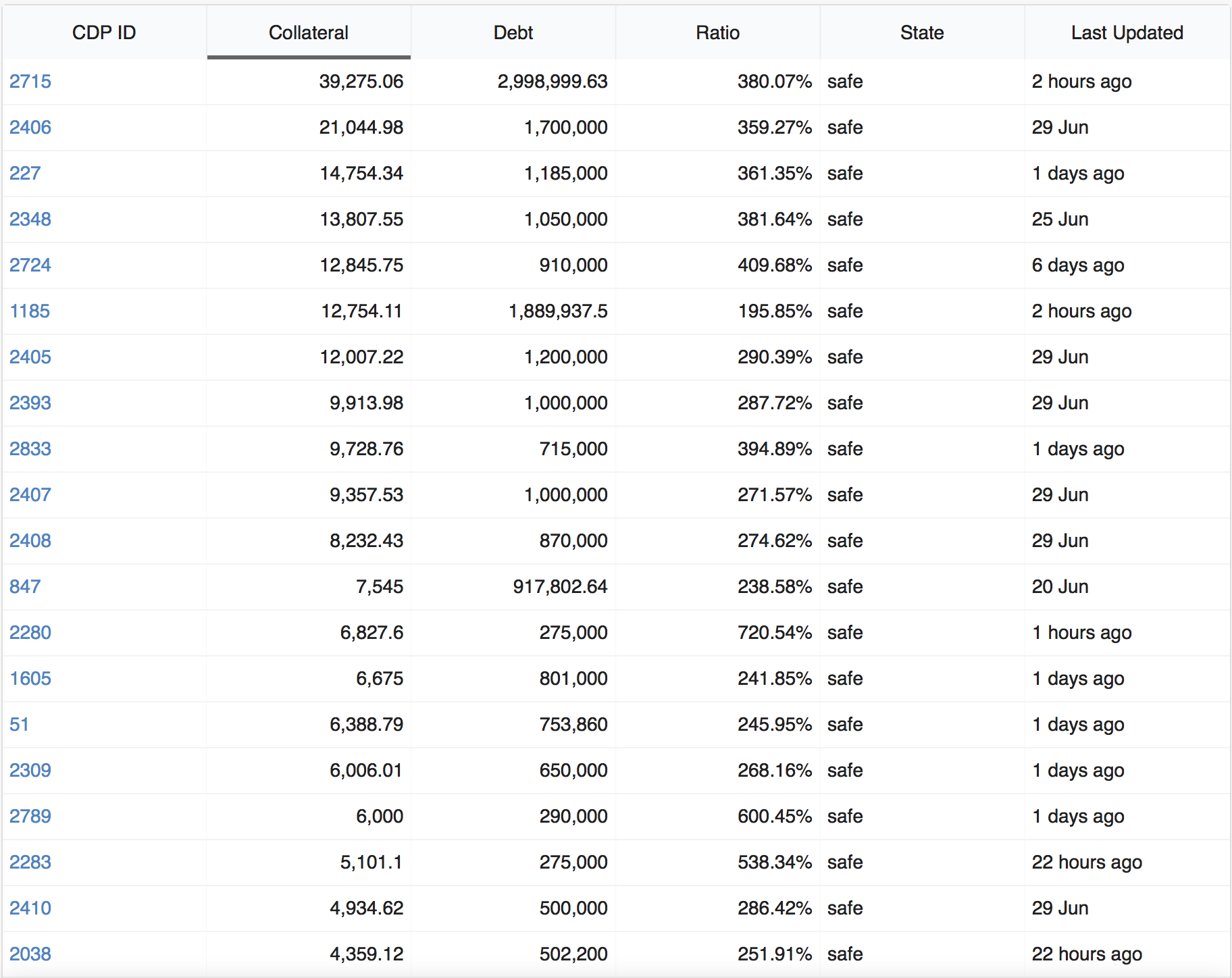1232x978 pixels.
Task: Select collateral value 21,044.98
Action: (x=361, y=127)
